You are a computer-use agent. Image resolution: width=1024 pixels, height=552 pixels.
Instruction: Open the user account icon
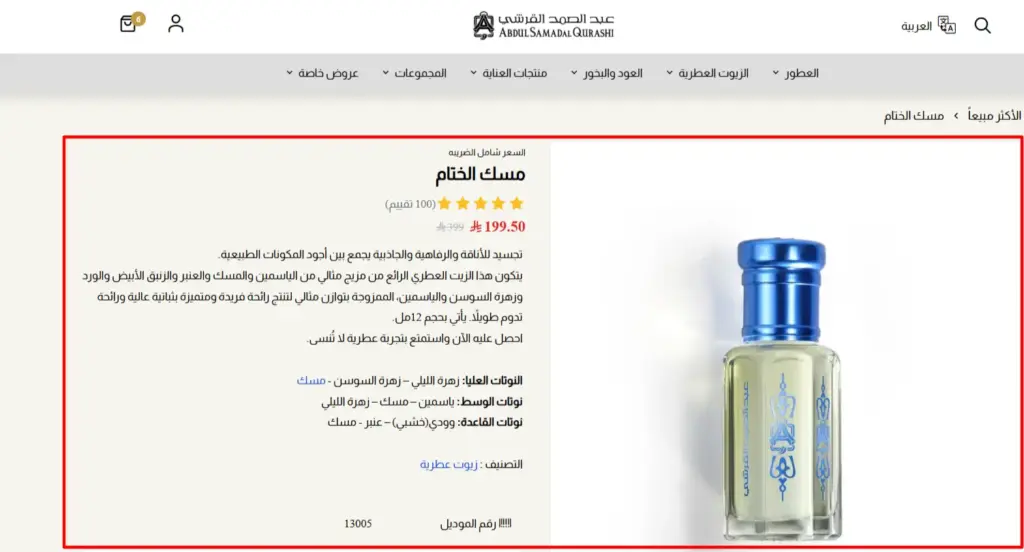click(176, 24)
